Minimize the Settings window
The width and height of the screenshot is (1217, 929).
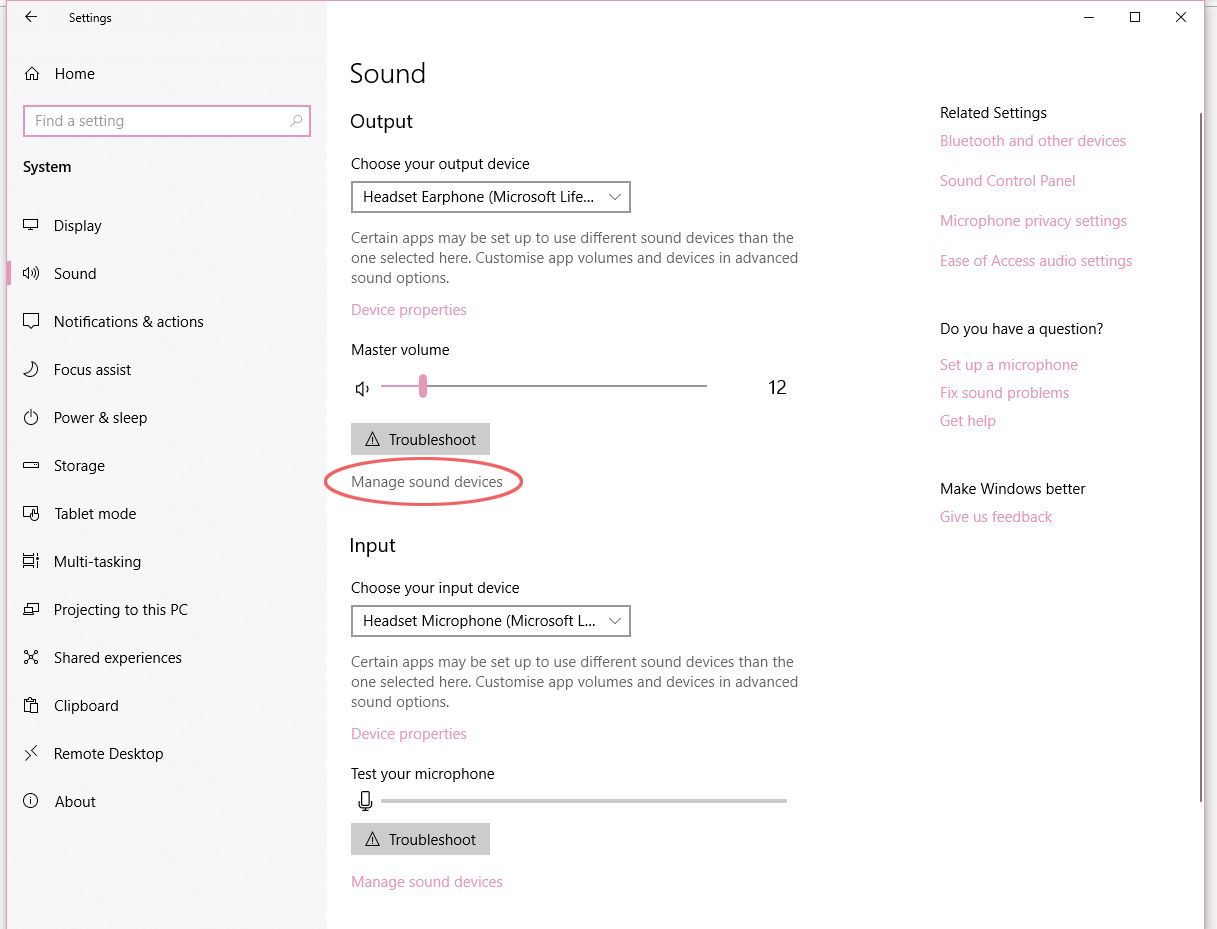[x=1089, y=17]
